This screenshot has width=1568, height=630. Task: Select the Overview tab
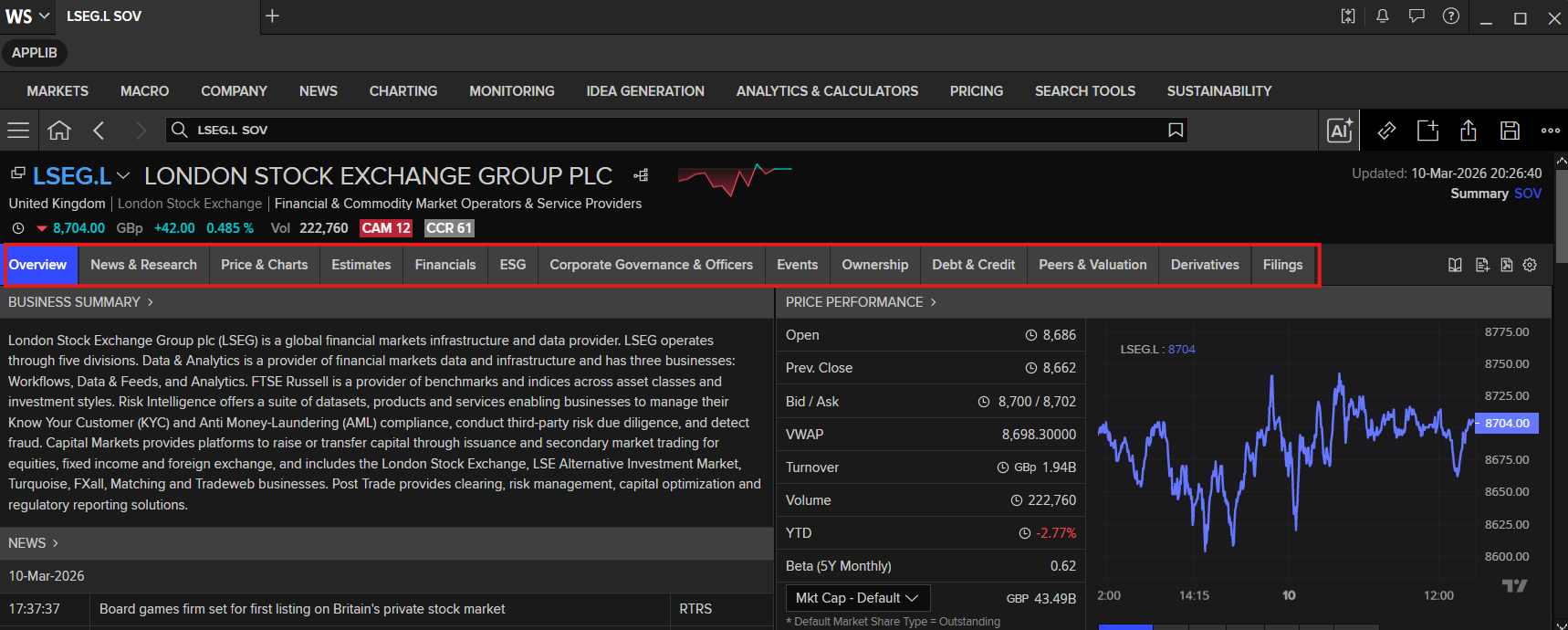(x=38, y=265)
